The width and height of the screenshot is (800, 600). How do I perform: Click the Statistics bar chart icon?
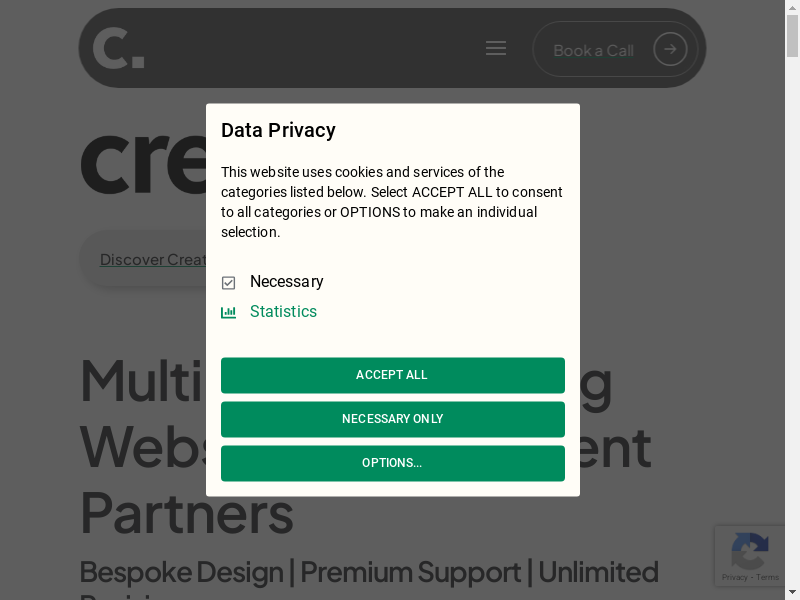click(229, 312)
